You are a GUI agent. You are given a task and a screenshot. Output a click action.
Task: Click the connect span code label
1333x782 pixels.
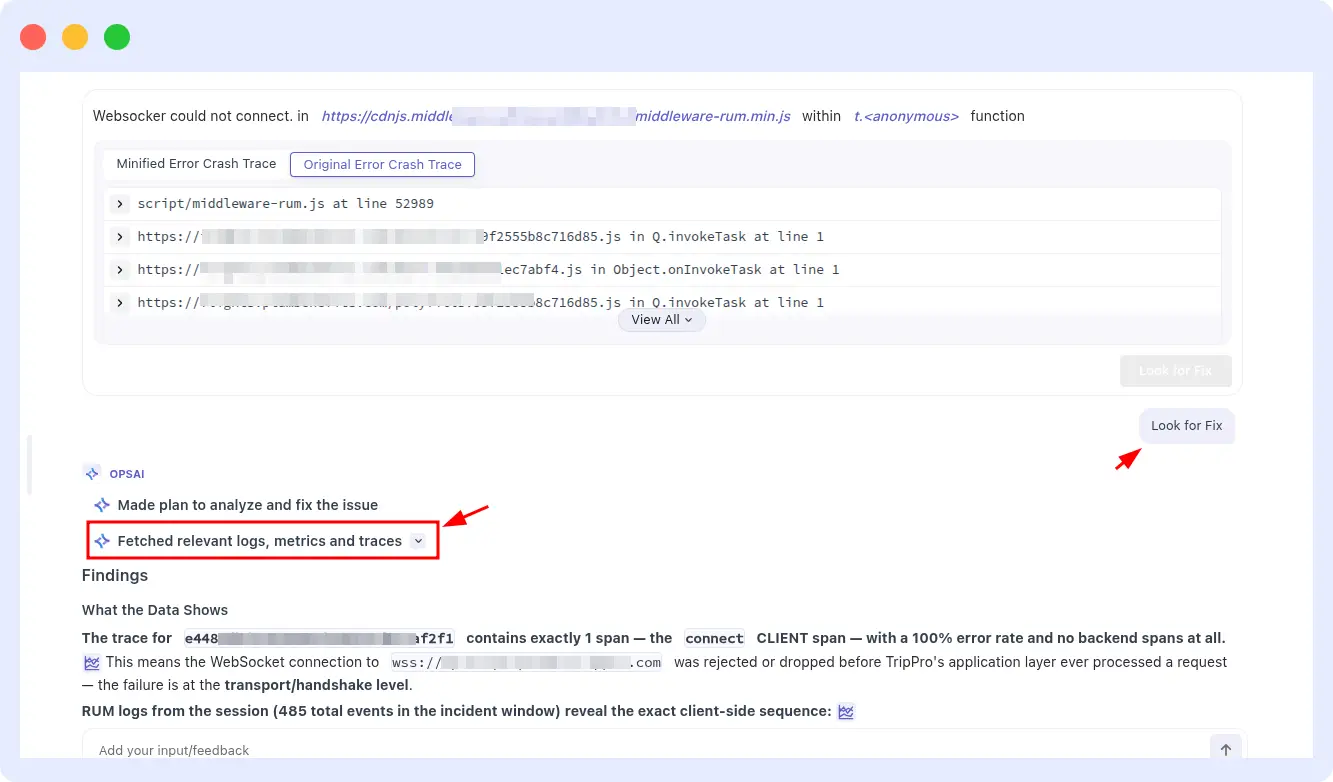coord(714,638)
